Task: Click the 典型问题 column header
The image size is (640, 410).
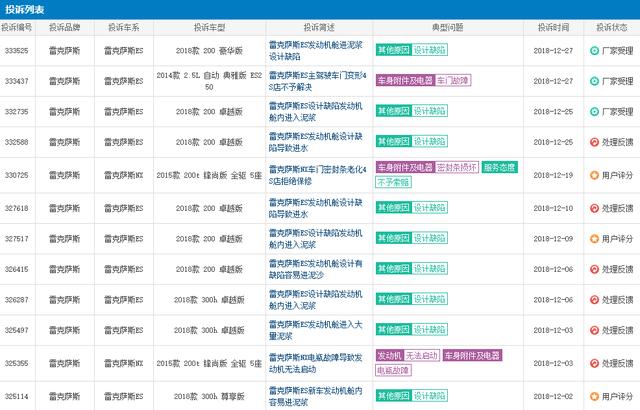Action: point(448,27)
